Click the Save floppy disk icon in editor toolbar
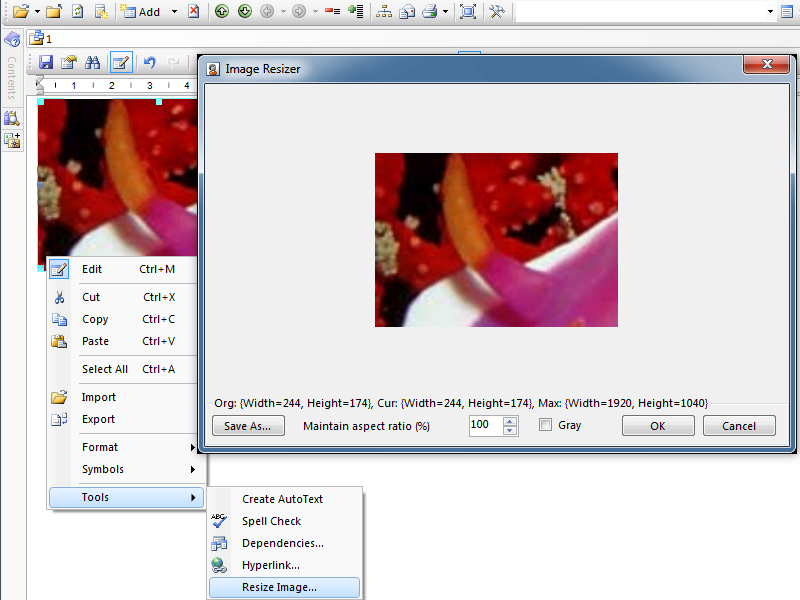Image resolution: width=800 pixels, height=600 pixels. click(x=46, y=62)
